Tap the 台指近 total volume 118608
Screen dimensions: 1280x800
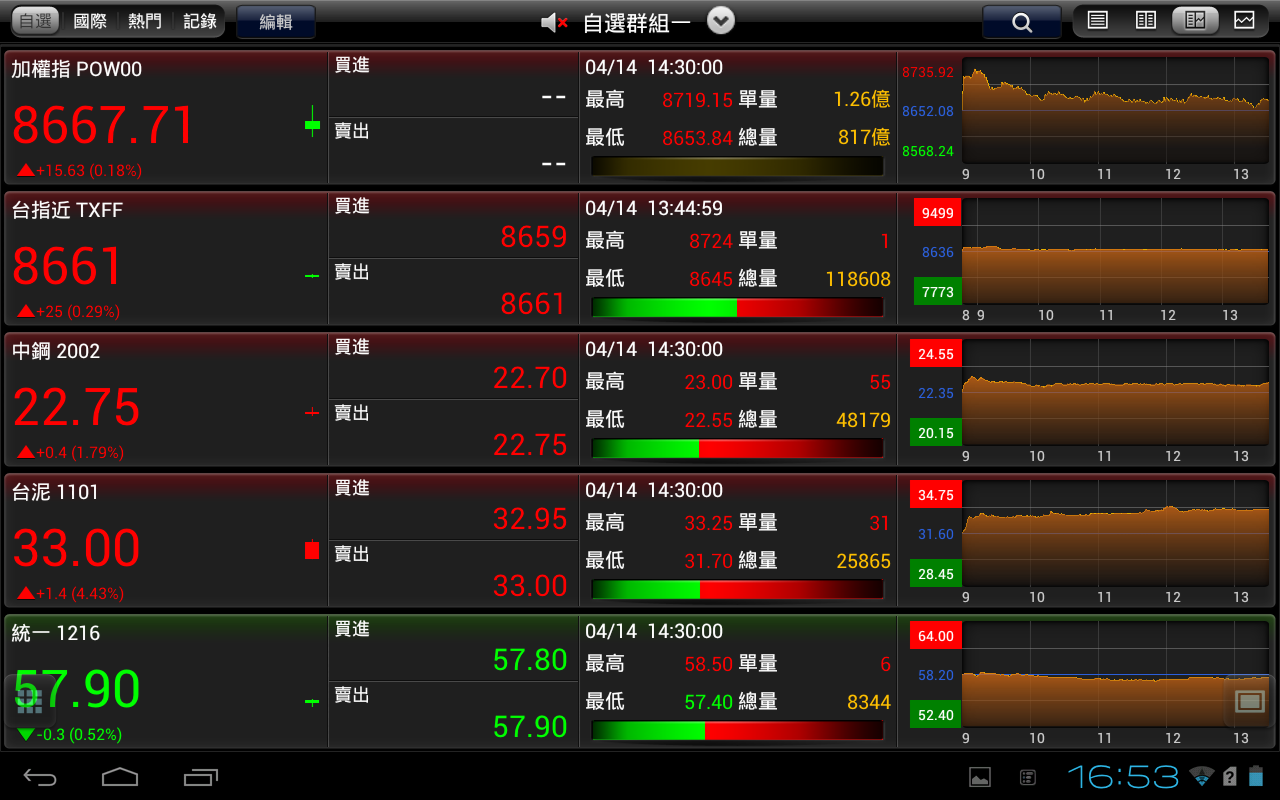tap(858, 279)
